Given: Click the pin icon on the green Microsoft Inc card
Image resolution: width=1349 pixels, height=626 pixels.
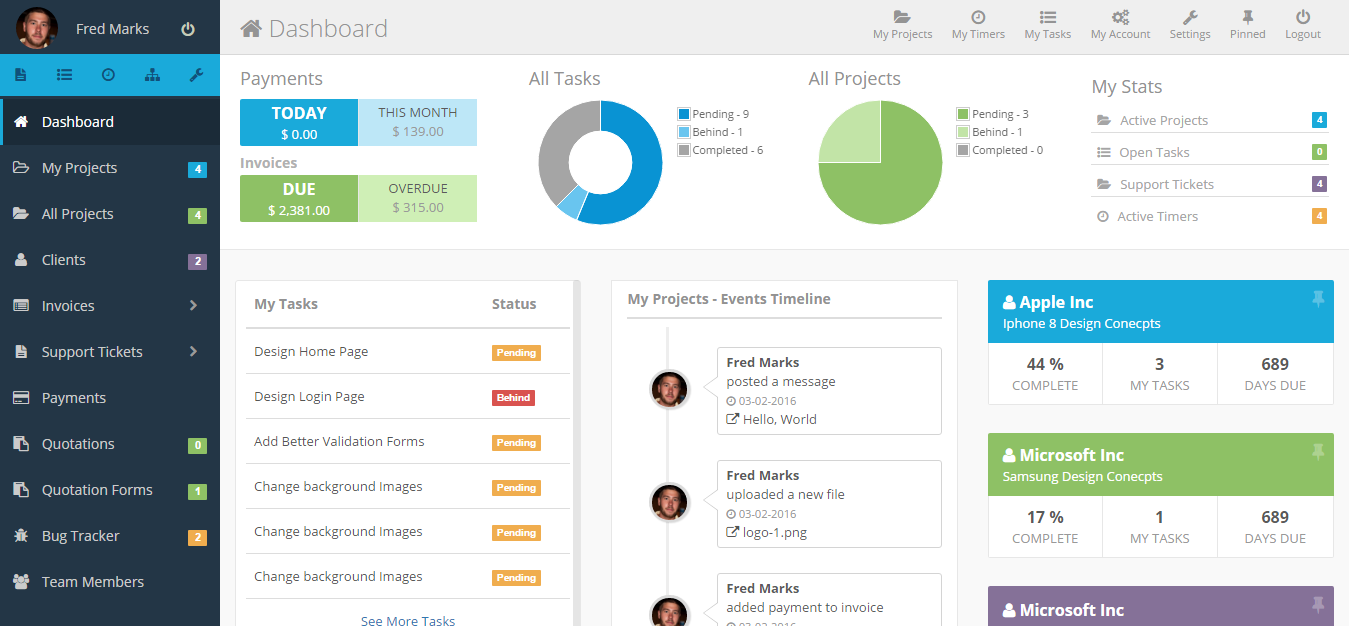Looking at the screenshot, I should click(x=1317, y=452).
